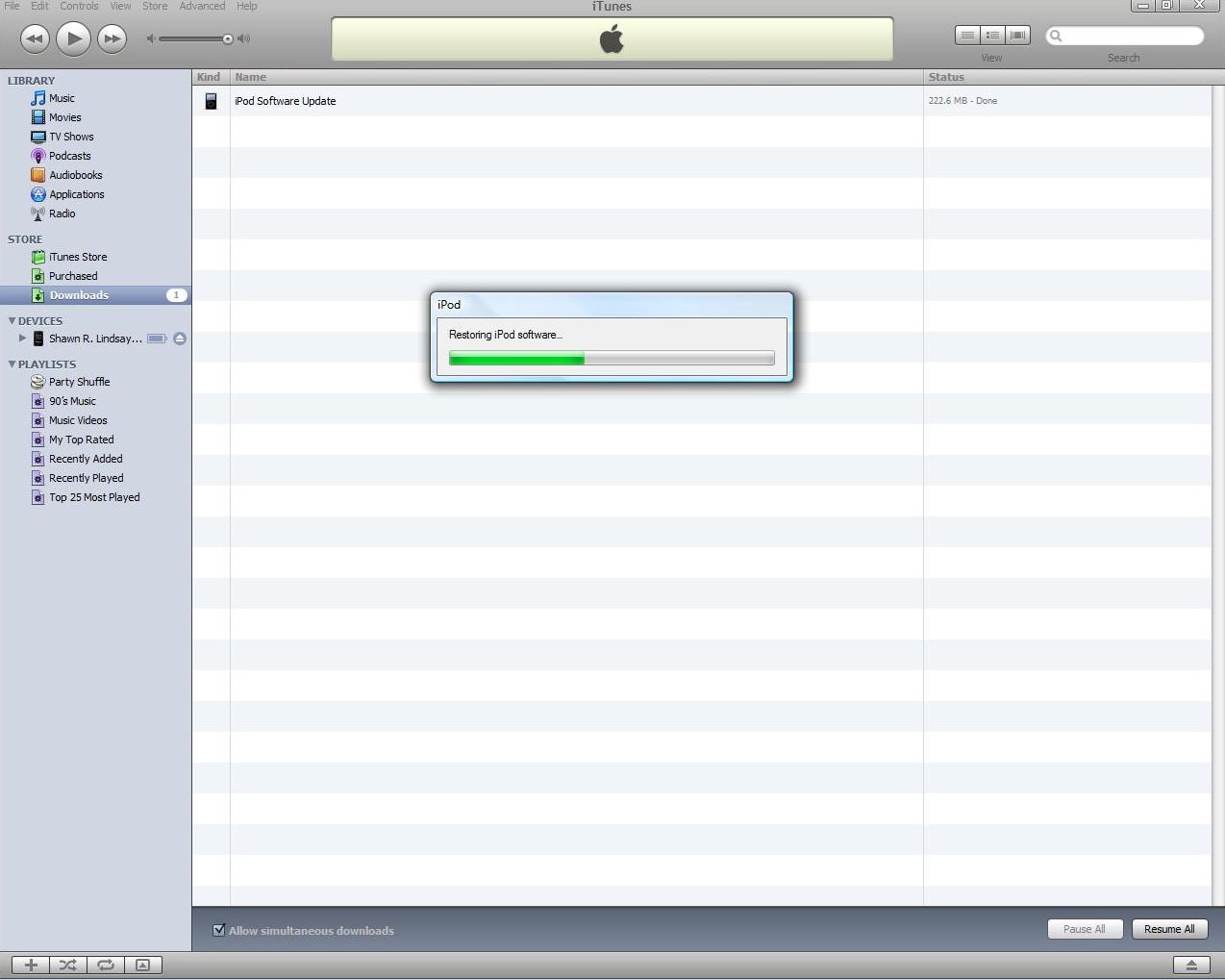This screenshot has height=980, width=1225.
Task: Expand the Shawn R. Lindsay device
Action: tap(22, 339)
